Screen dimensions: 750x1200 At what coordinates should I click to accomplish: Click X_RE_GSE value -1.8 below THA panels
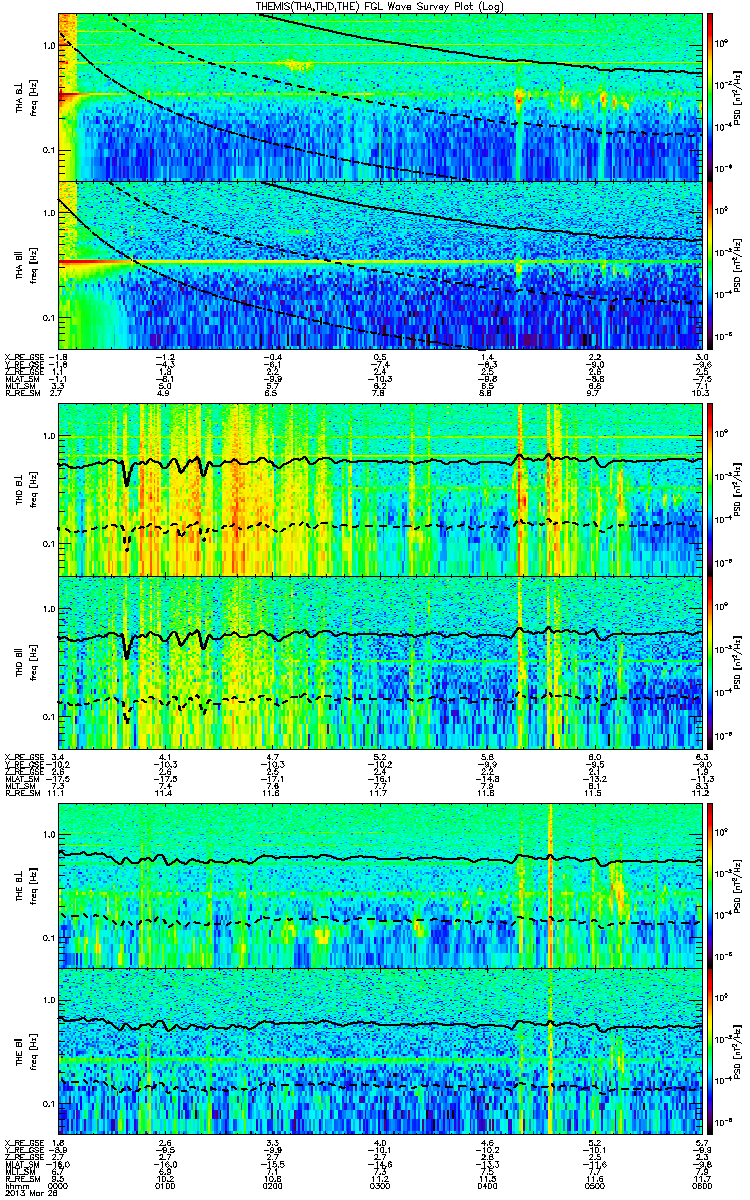point(59,358)
